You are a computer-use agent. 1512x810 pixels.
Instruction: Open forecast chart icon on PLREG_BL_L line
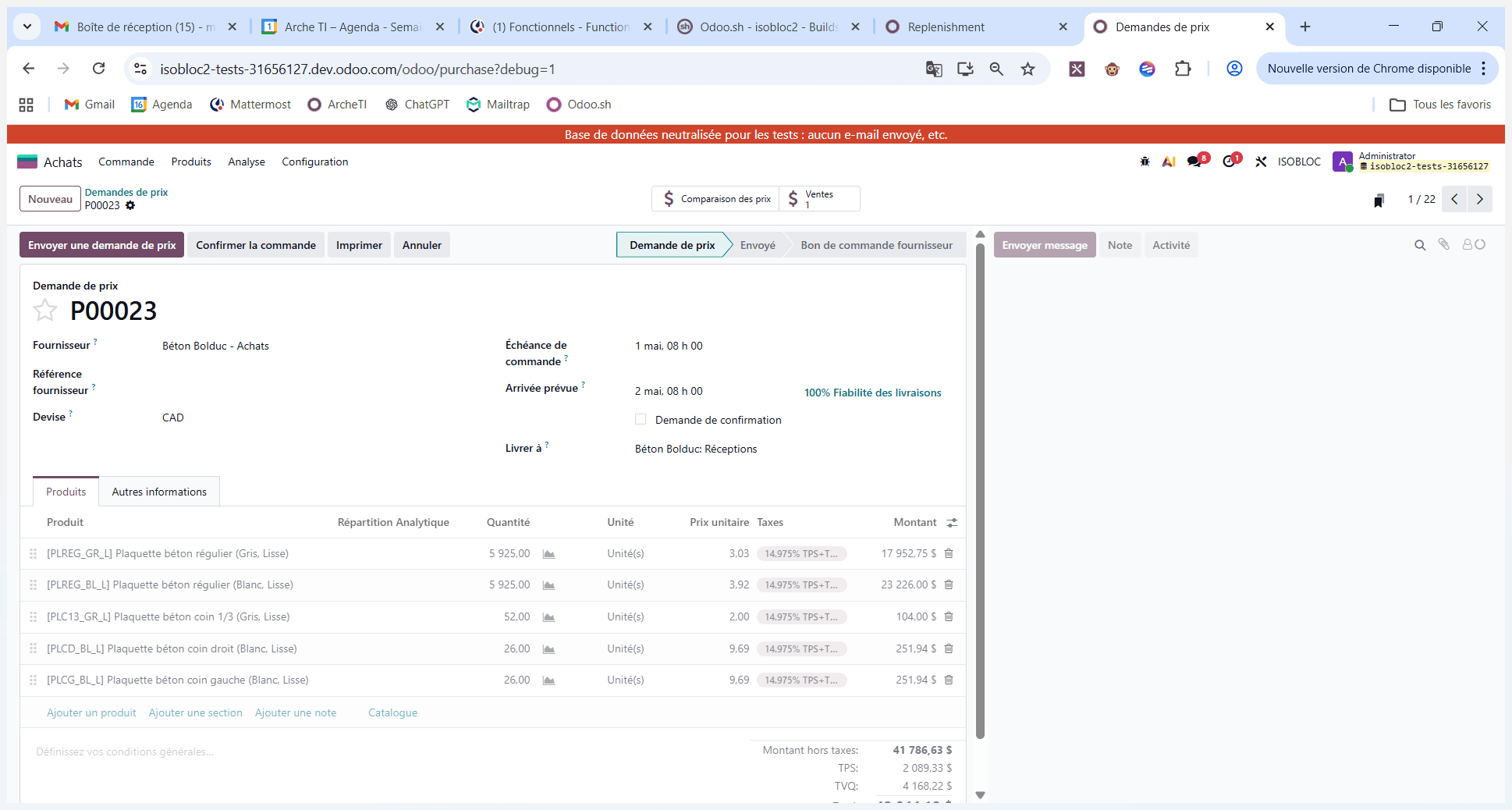(548, 585)
